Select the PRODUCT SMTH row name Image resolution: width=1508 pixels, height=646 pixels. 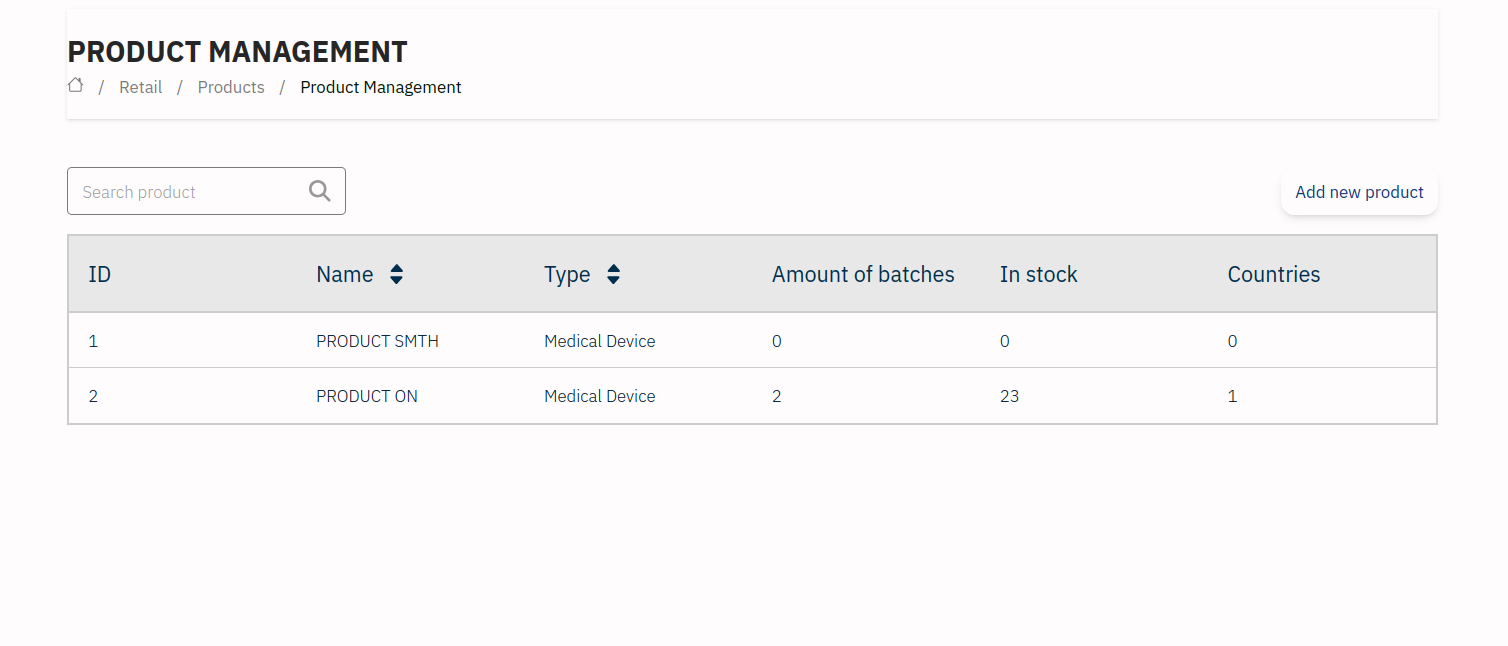[377, 341]
